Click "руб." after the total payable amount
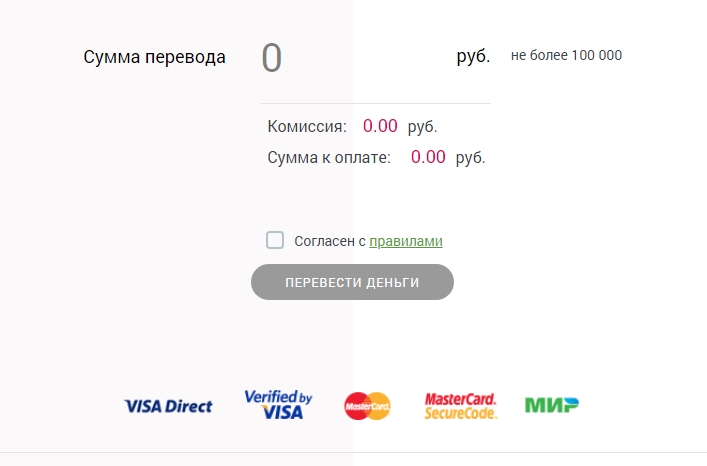Screen dimensions: 707x466 (470, 157)
